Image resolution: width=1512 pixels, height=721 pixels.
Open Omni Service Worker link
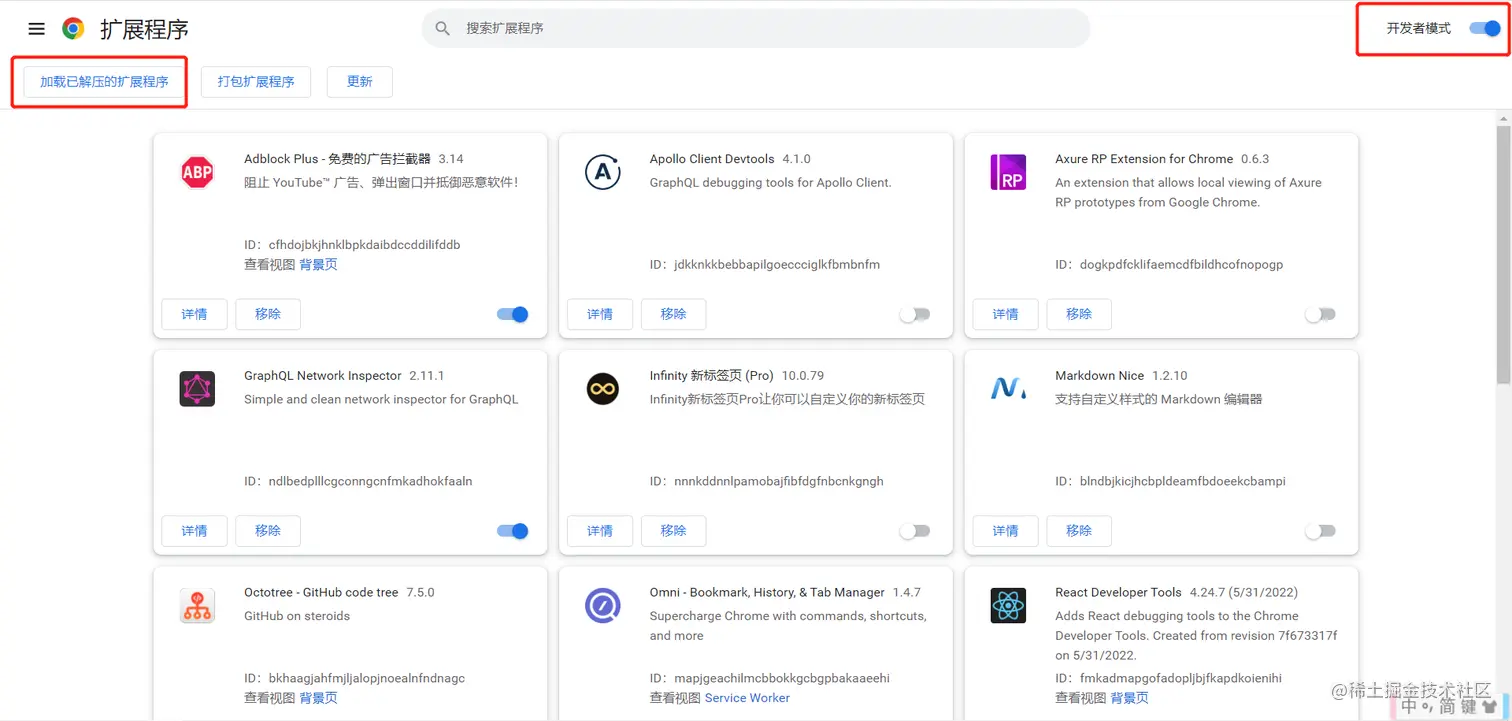click(747, 698)
